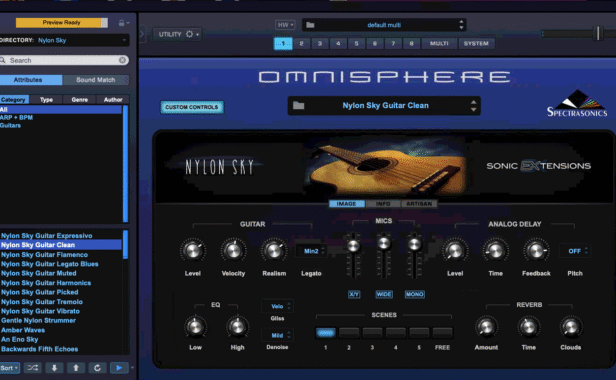Click the lock icon beside Preview Ready

pos(122,23)
